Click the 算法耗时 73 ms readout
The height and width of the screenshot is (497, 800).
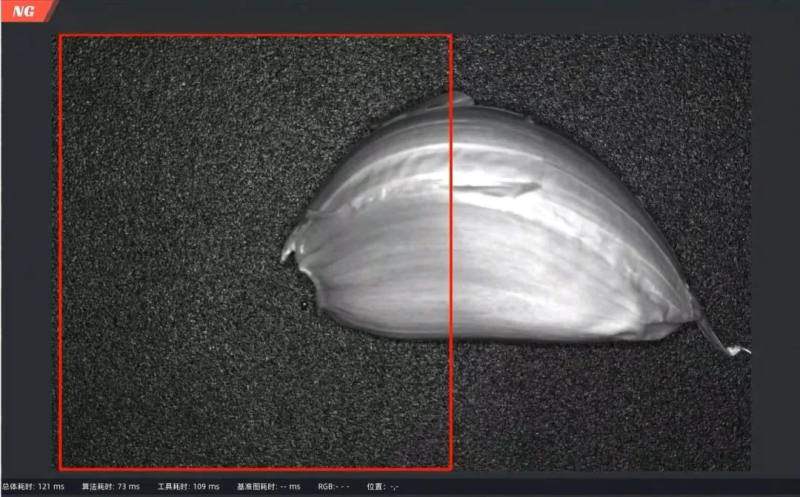[109, 487]
